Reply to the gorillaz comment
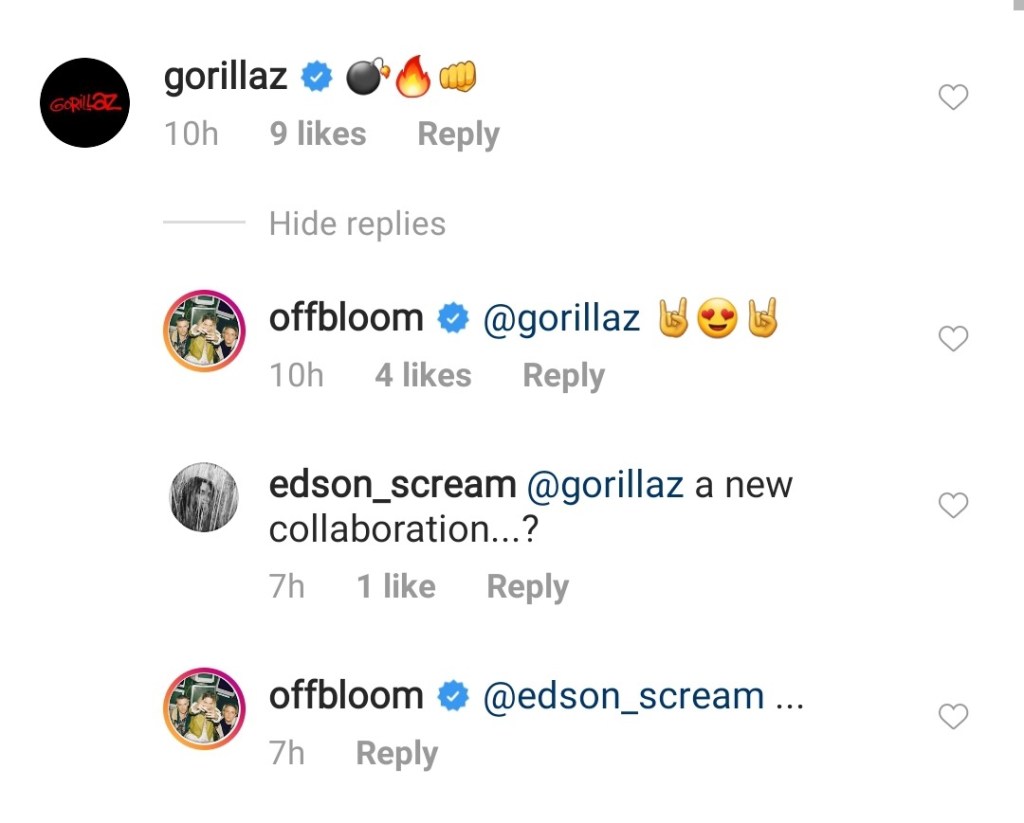1024x823 pixels. click(x=458, y=134)
